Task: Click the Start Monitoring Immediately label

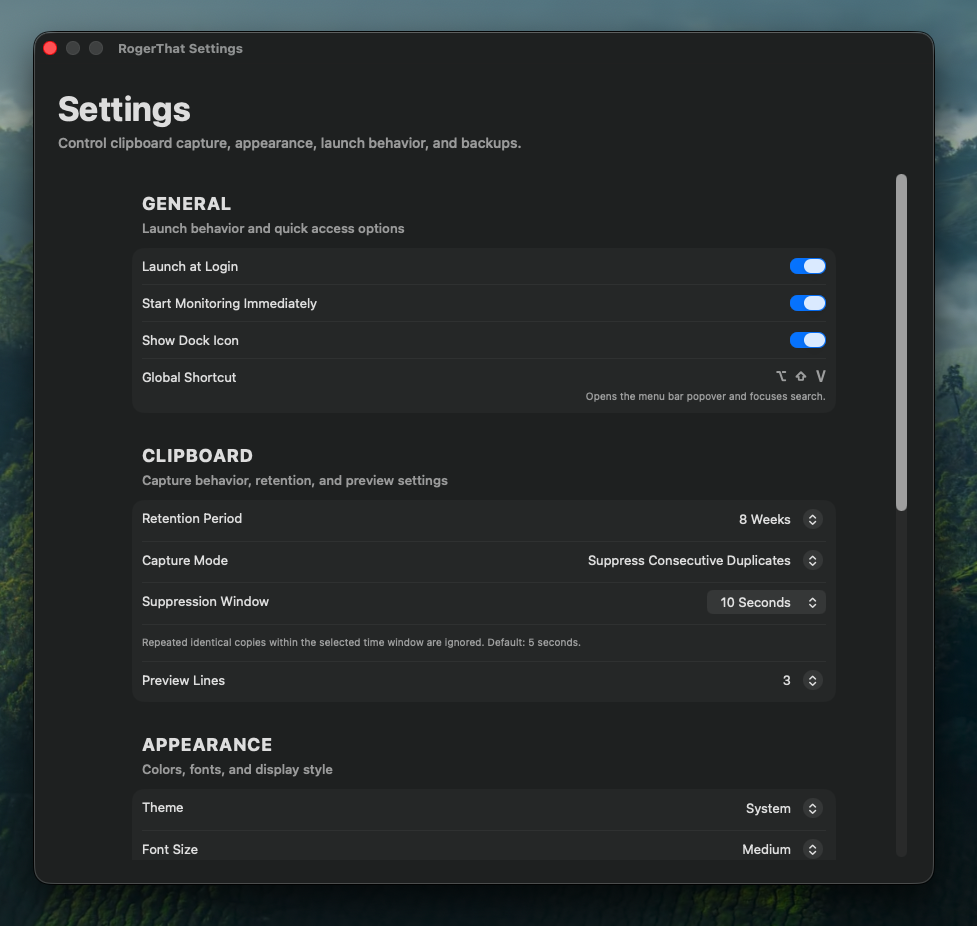Action: 229,303
